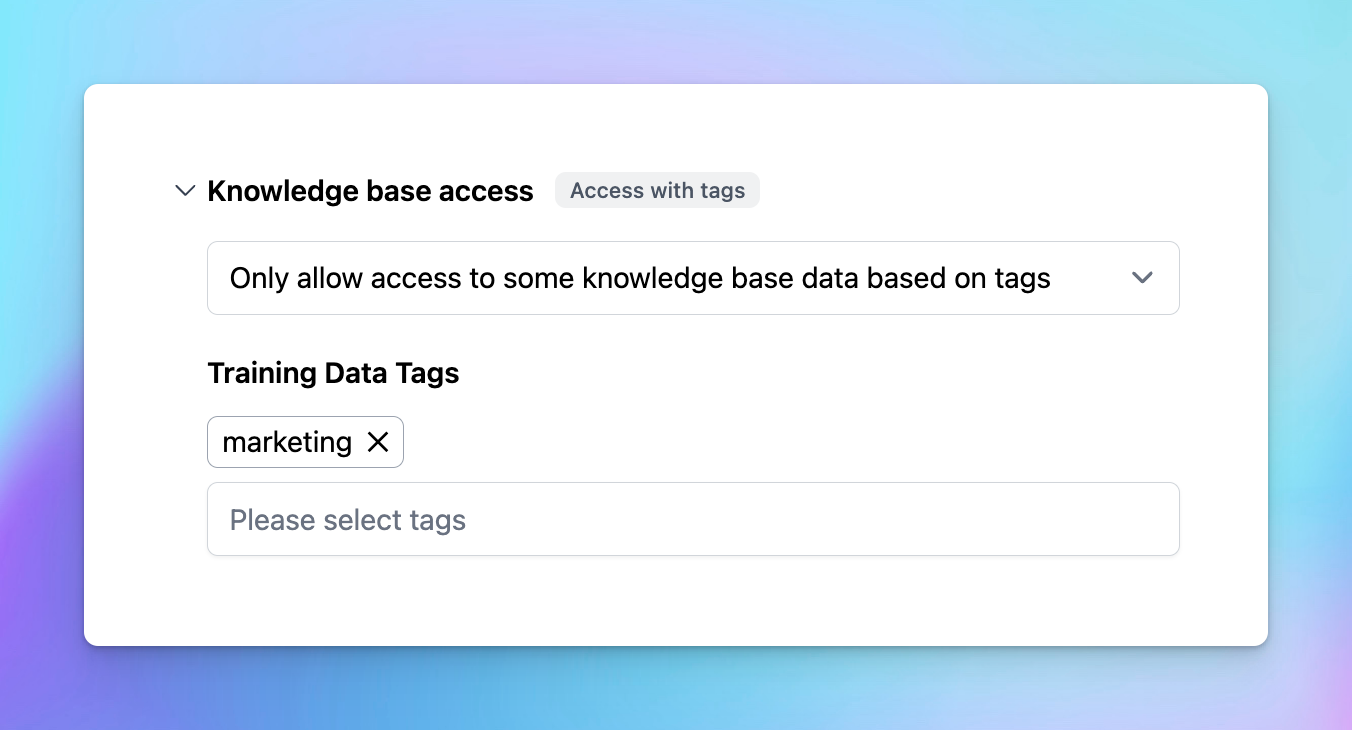Click empty white card area below tags field
Image resolution: width=1352 pixels, height=730 pixels.
click(676, 600)
